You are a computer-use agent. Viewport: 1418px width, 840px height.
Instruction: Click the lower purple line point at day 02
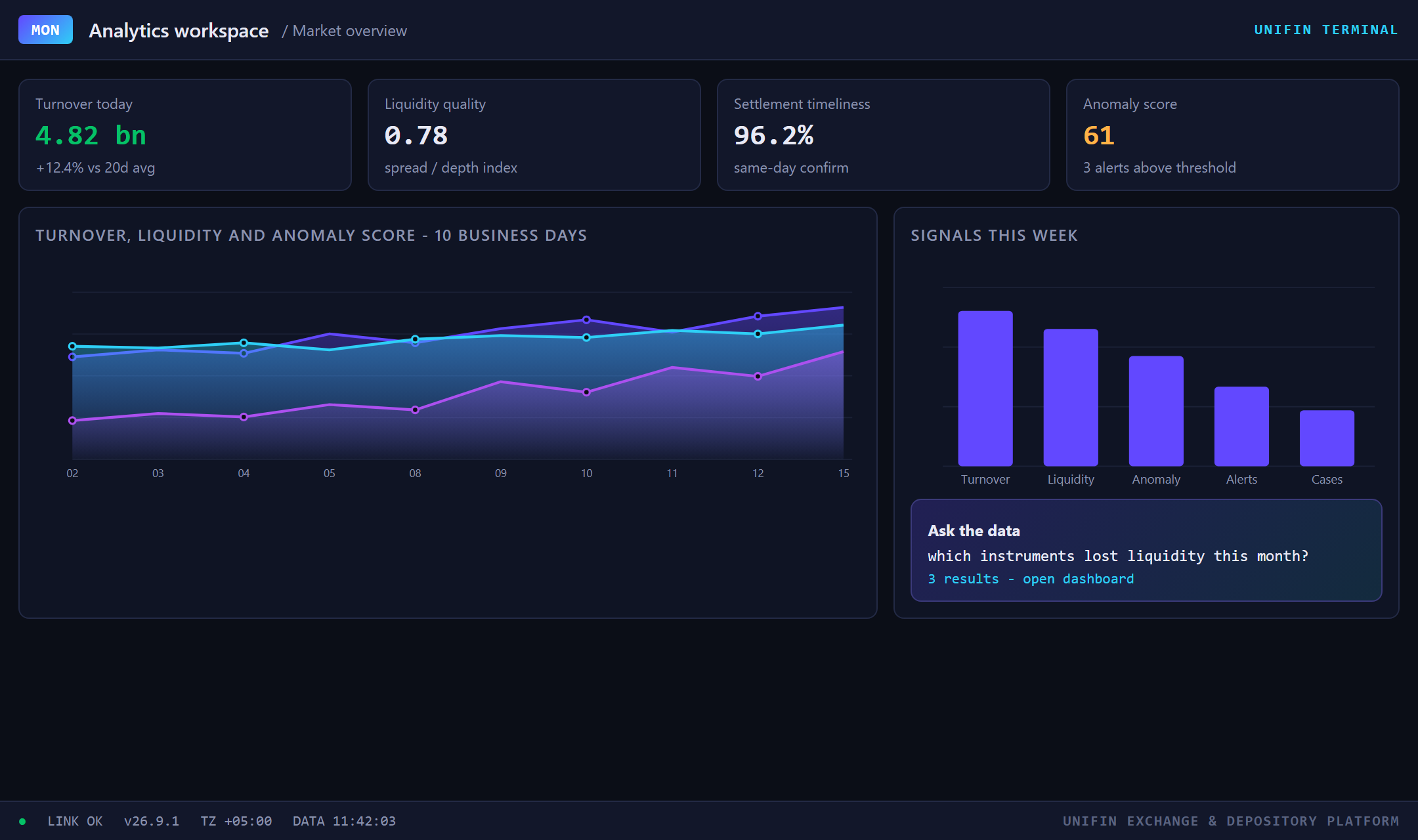(x=72, y=421)
